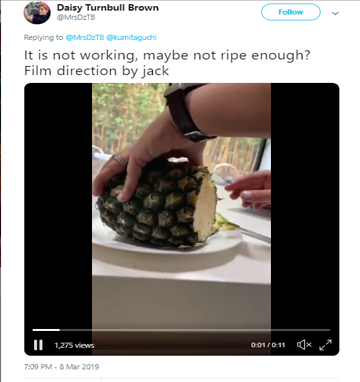This screenshot has height=382, width=360.
Task: Open Daisy Turnbull Brown's profile avatar
Action: click(37, 13)
